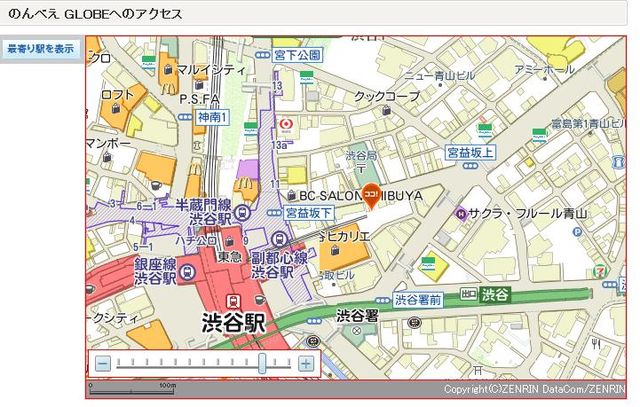Click the zoom slider handle
The height and width of the screenshot is (407, 640).
262,364
